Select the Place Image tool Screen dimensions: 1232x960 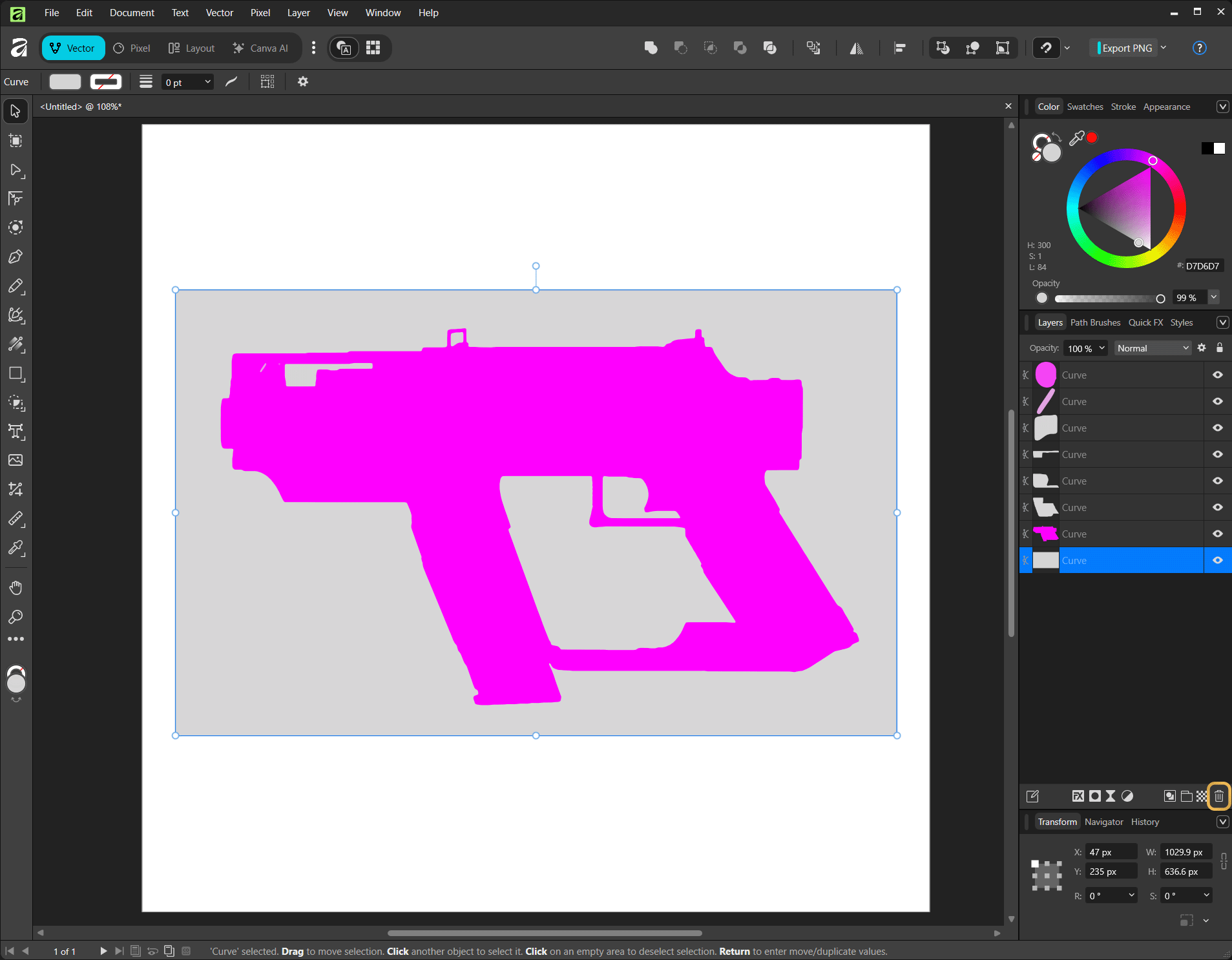[x=16, y=460]
